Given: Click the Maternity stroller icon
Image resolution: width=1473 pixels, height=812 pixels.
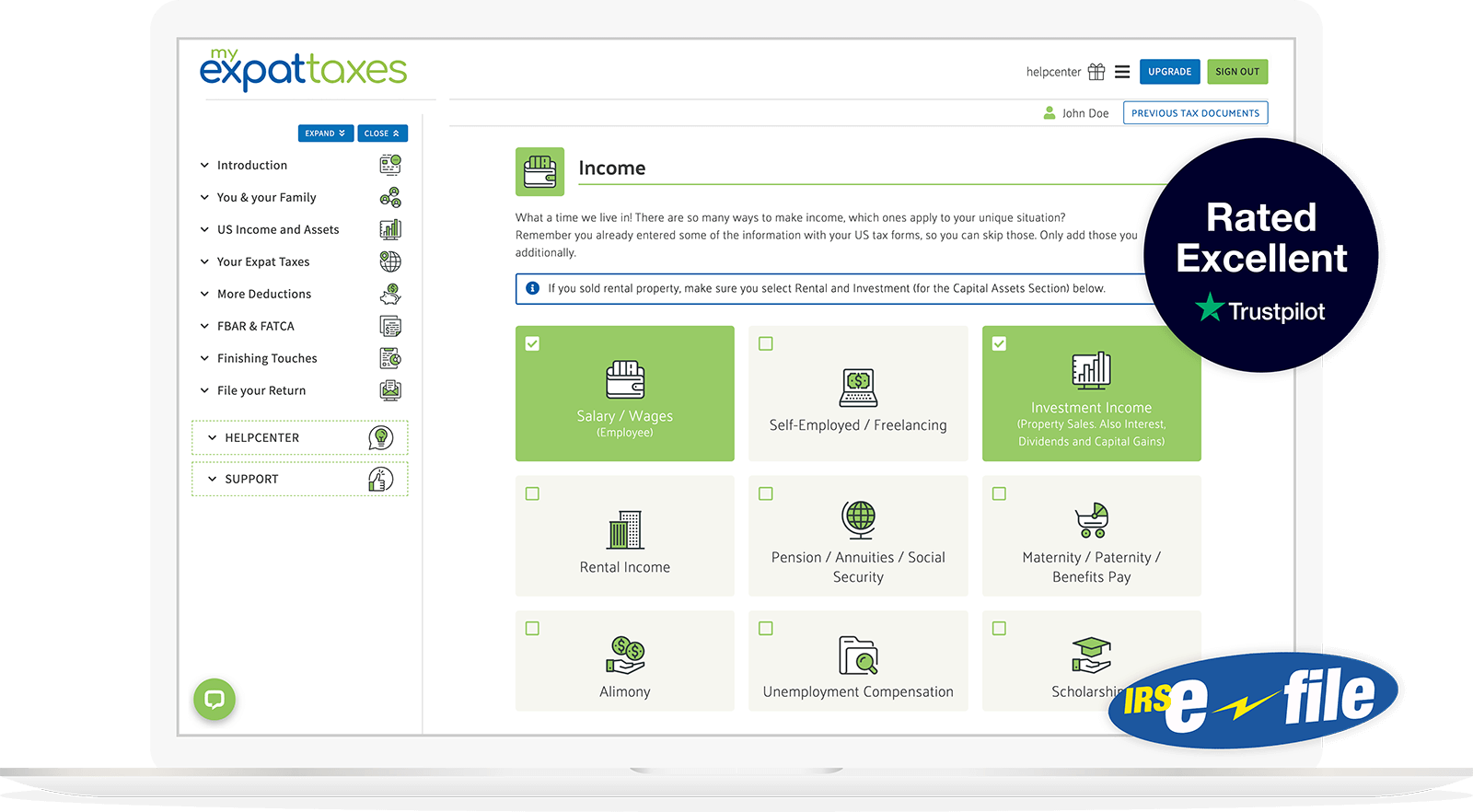Looking at the screenshot, I should 1092,520.
